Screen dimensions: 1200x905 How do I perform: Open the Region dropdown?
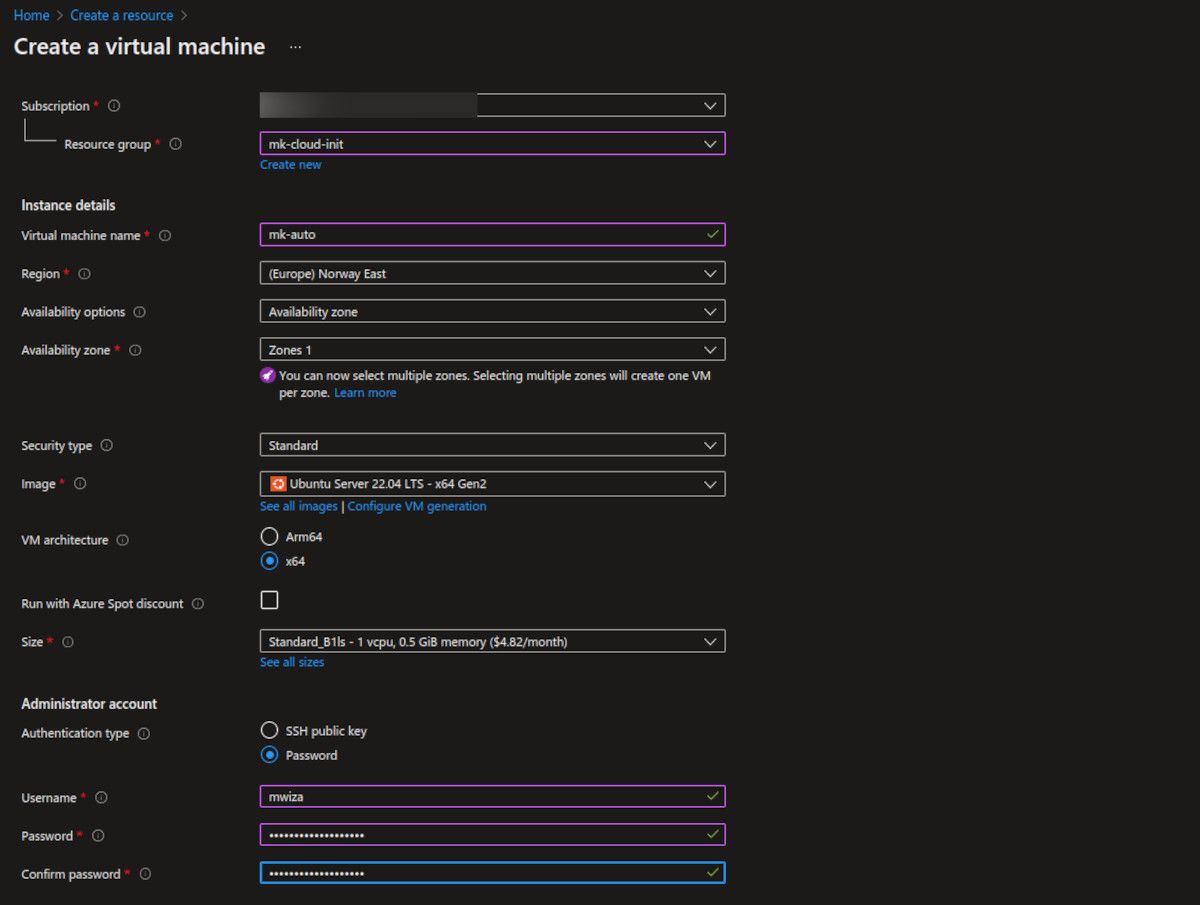coord(492,273)
